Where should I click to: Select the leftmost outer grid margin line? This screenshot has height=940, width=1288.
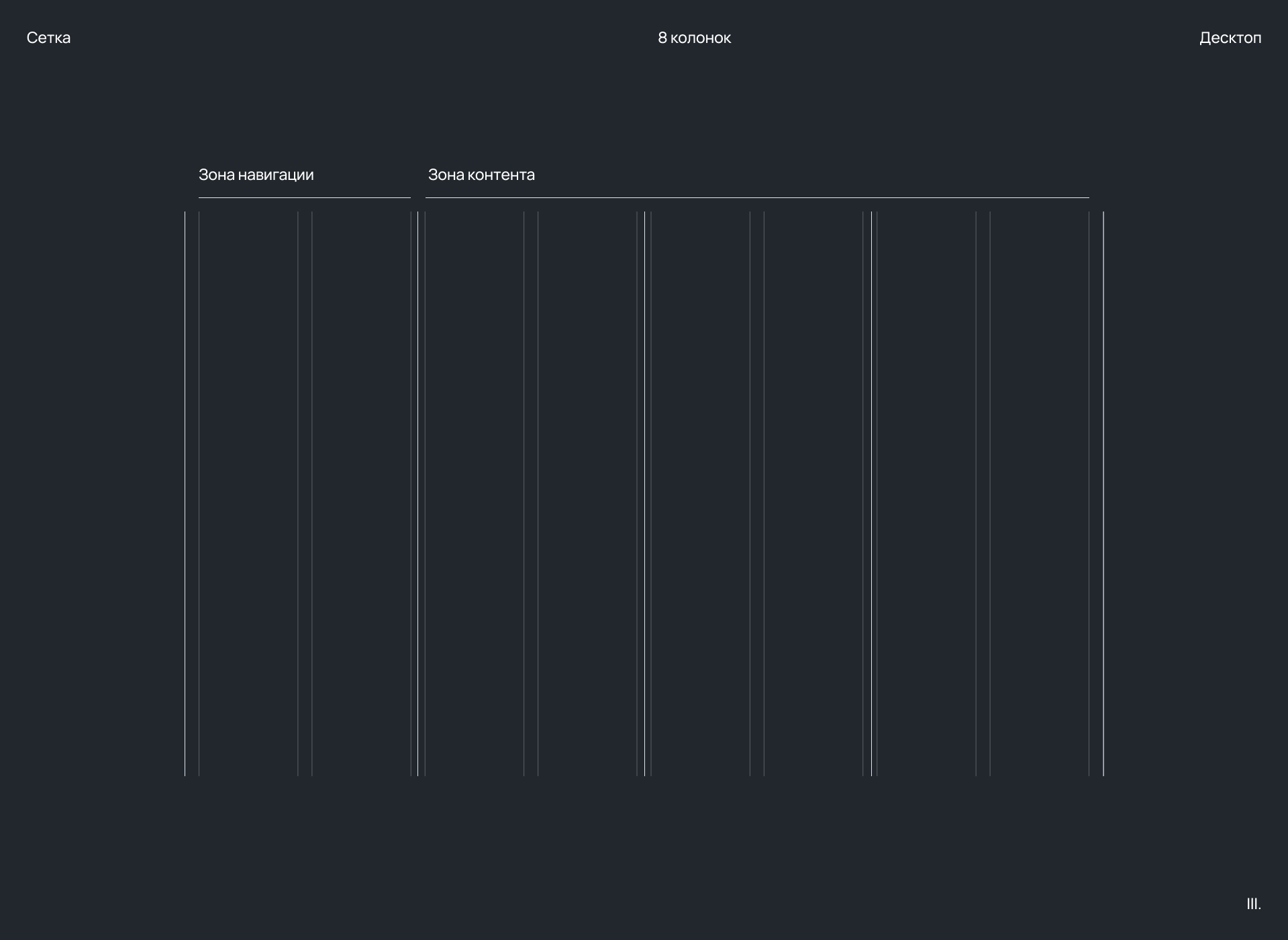[185, 493]
